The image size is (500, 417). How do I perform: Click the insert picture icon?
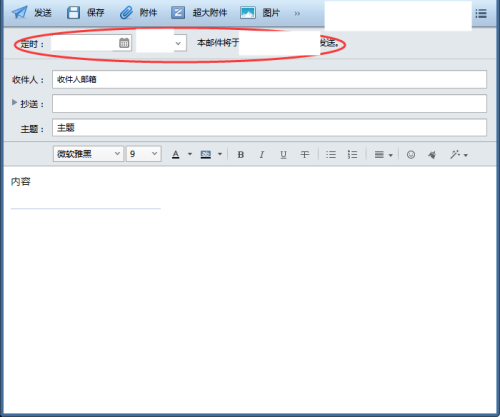[x=248, y=13]
